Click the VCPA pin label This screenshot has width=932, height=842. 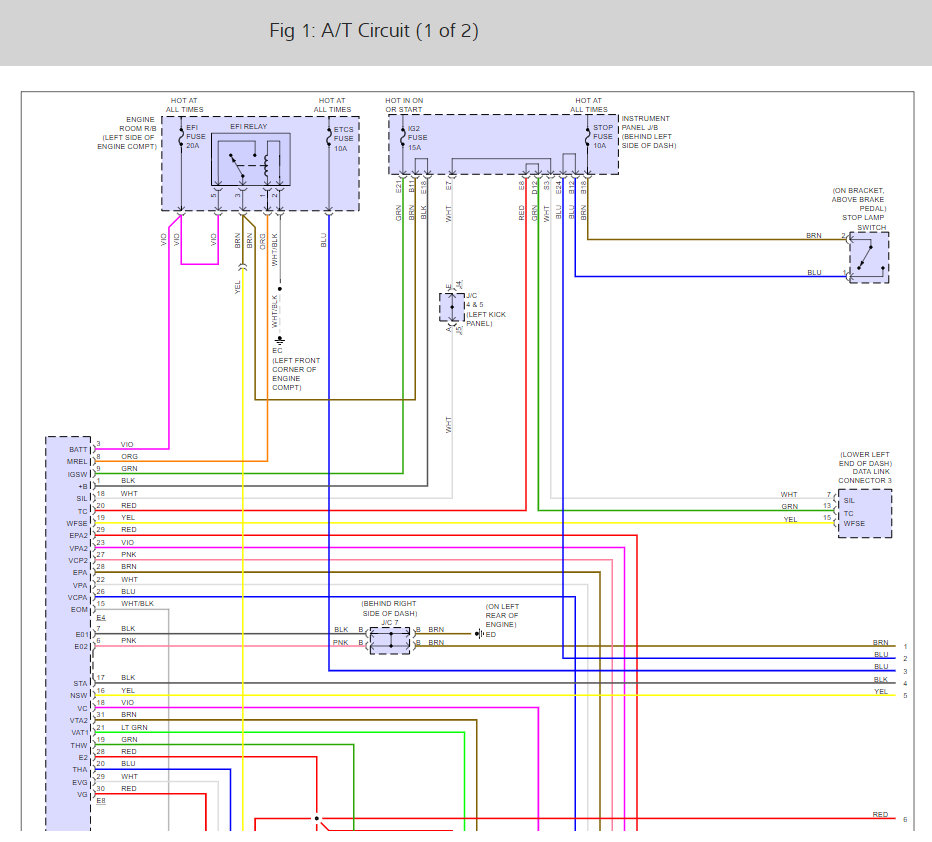coord(77,598)
